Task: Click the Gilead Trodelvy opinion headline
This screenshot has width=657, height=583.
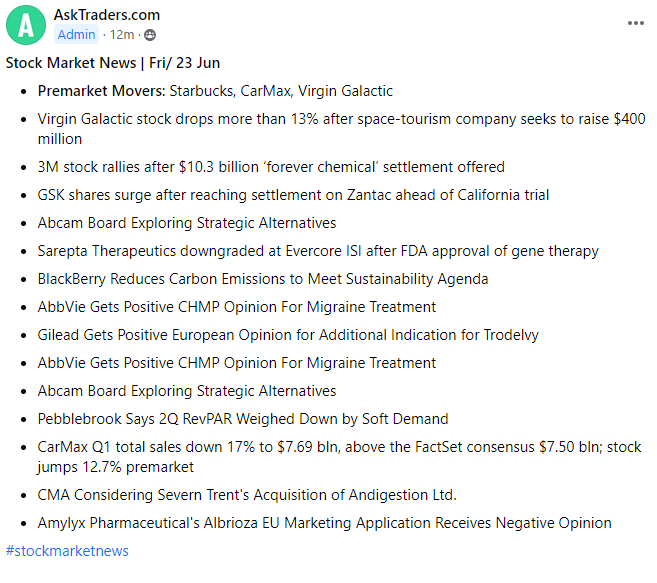Action: coord(288,335)
